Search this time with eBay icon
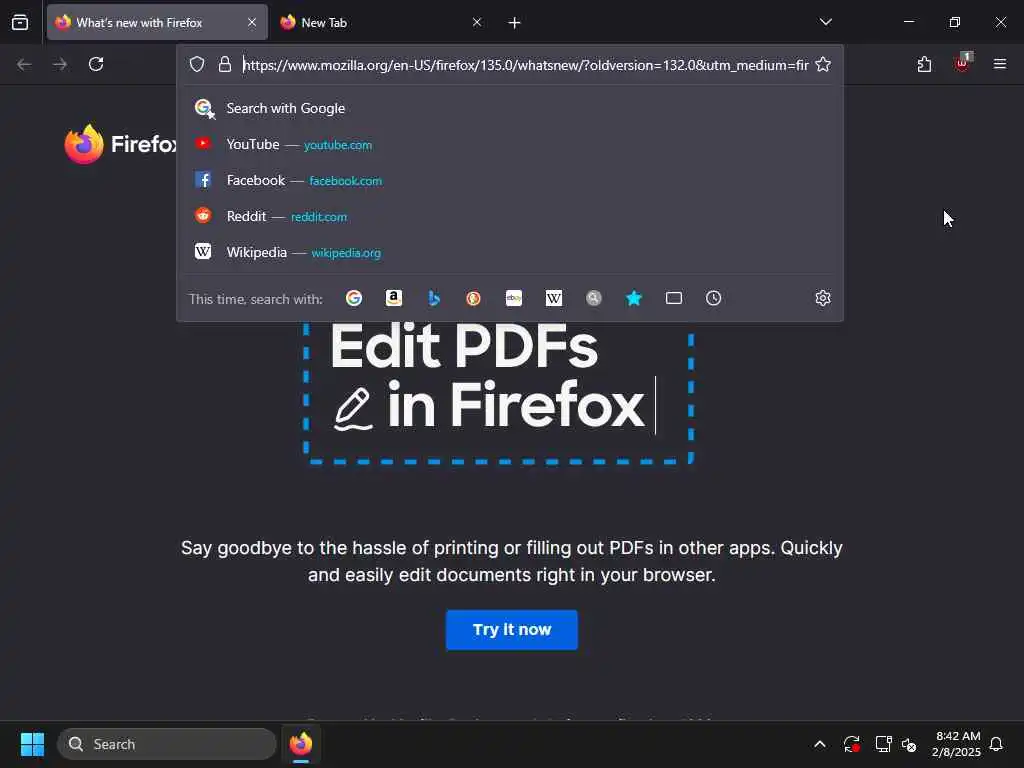The width and height of the screenshot is (1024, 768). click(x=514, y=298)
